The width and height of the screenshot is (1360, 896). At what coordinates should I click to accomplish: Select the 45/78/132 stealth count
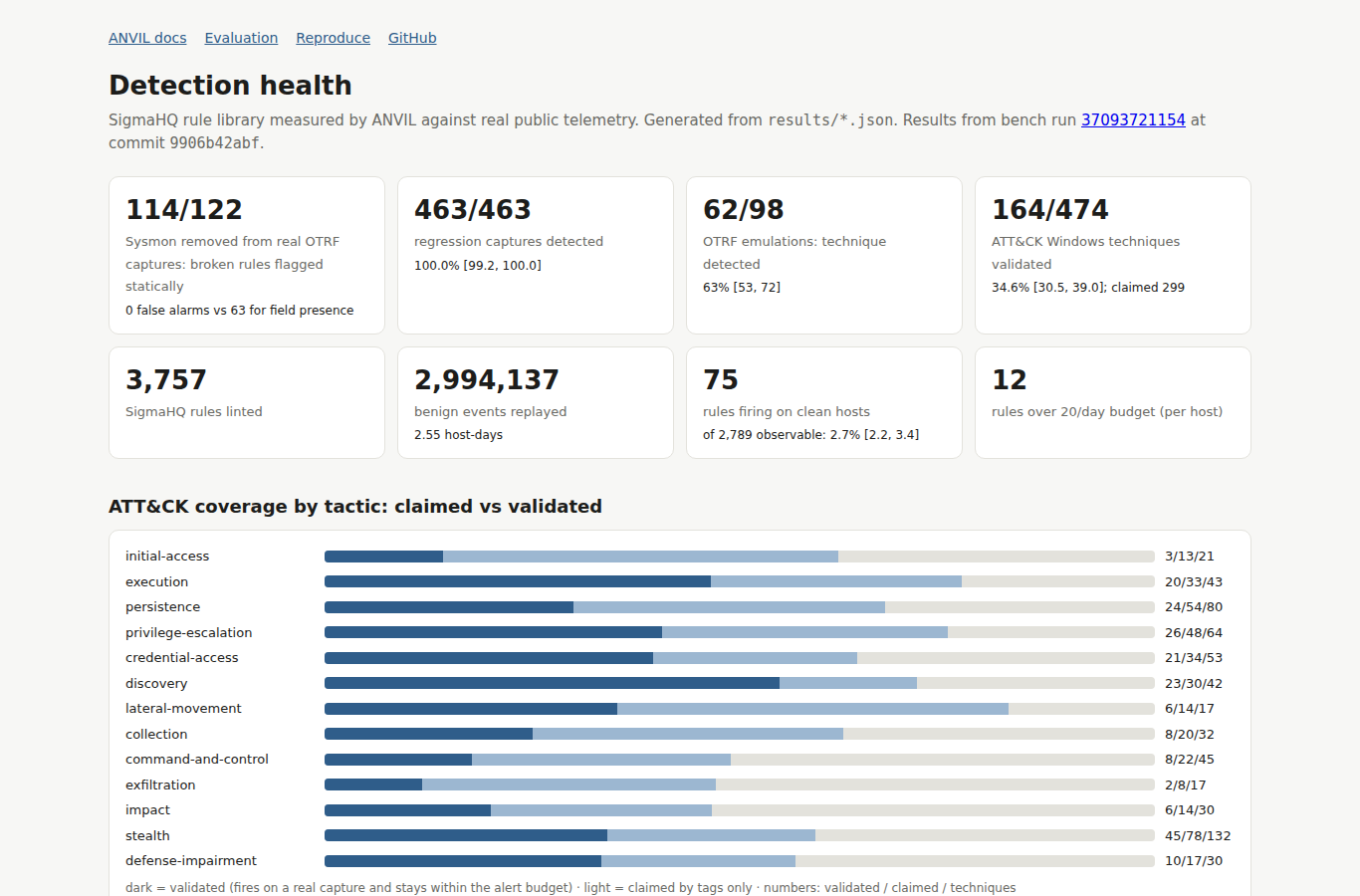pyautogui.click(x=1198, y=835)
